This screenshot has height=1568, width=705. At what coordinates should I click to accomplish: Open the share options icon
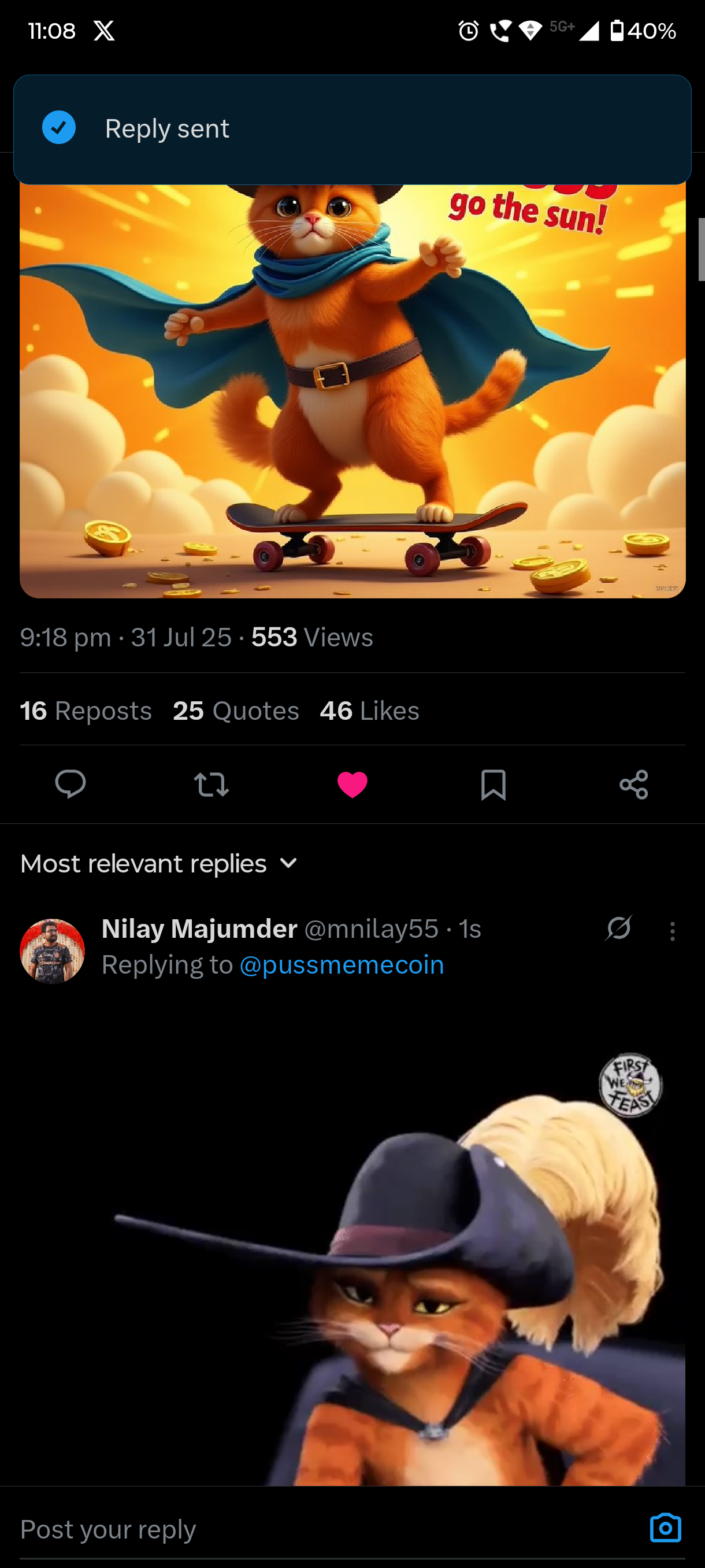633,784
